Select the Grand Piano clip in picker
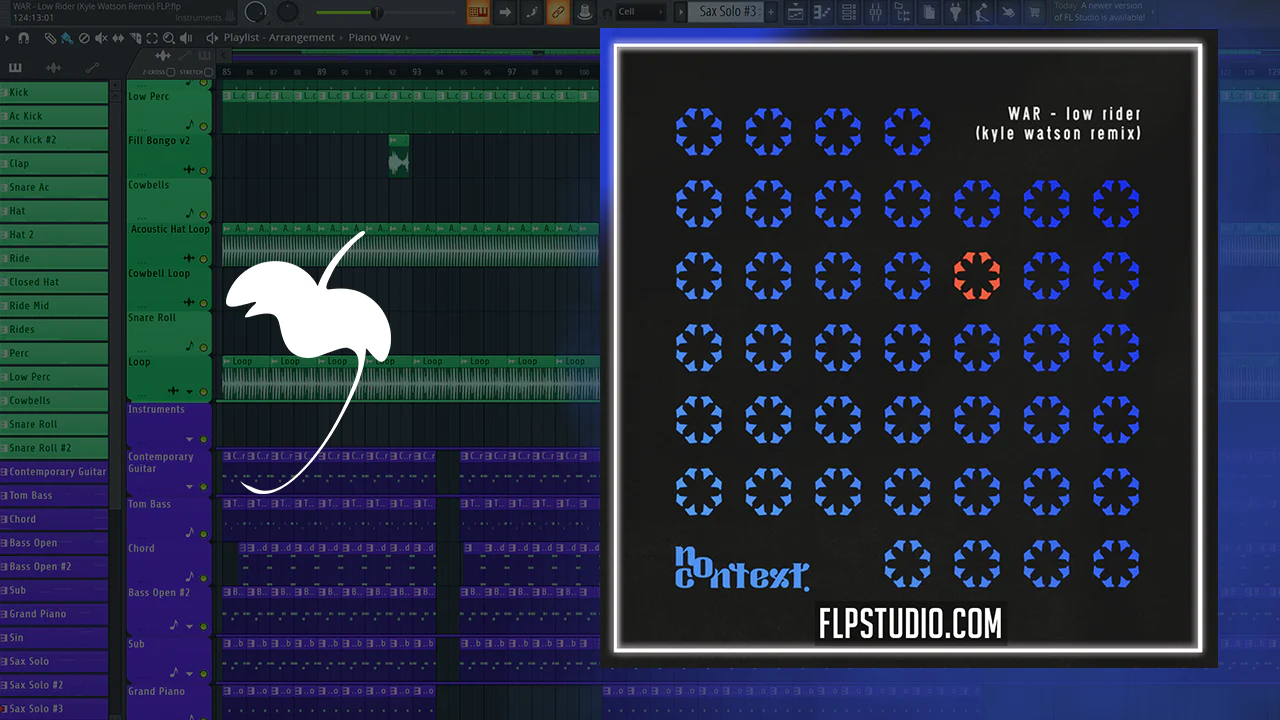The height and width of the screenshot is (720, 1280). tap(54, 614)
